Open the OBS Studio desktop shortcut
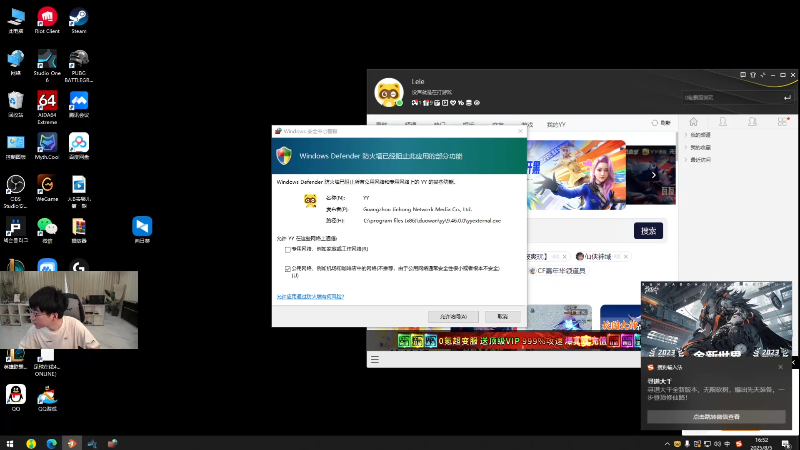800x450 pixels. point(15,191)
